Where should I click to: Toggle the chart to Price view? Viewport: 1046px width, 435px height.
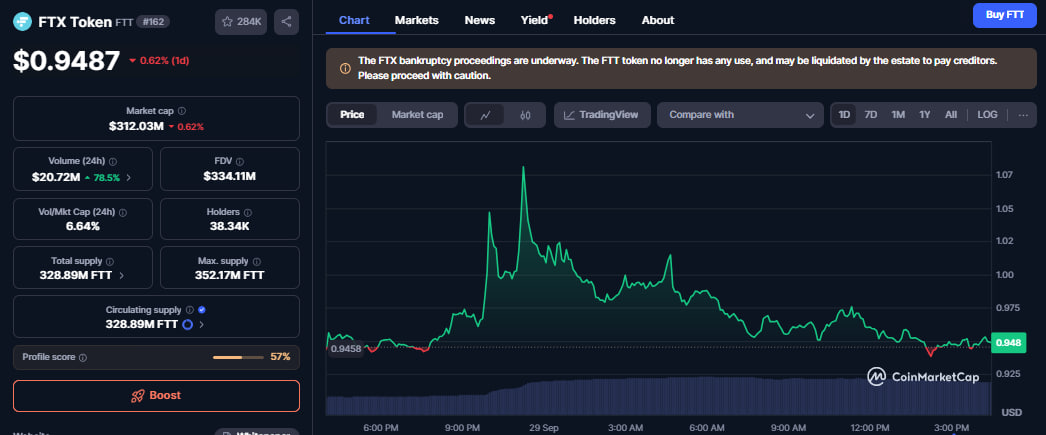point(352,115)
